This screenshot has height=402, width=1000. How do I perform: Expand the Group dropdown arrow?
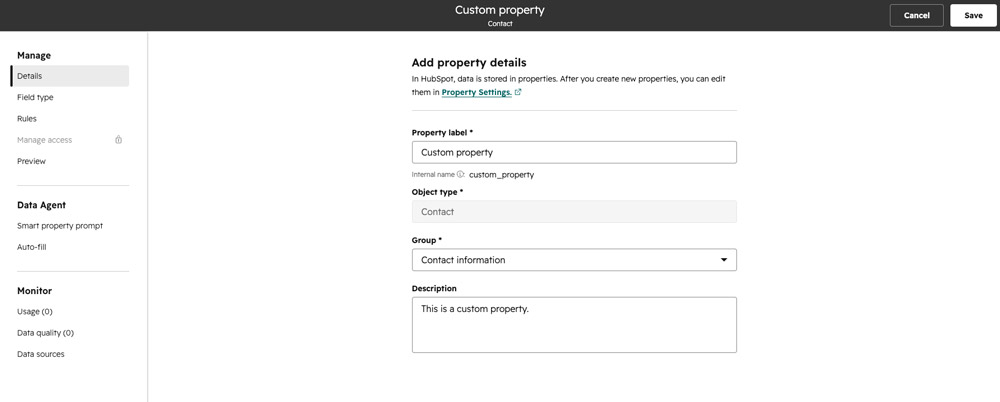(x=724, y=260)
